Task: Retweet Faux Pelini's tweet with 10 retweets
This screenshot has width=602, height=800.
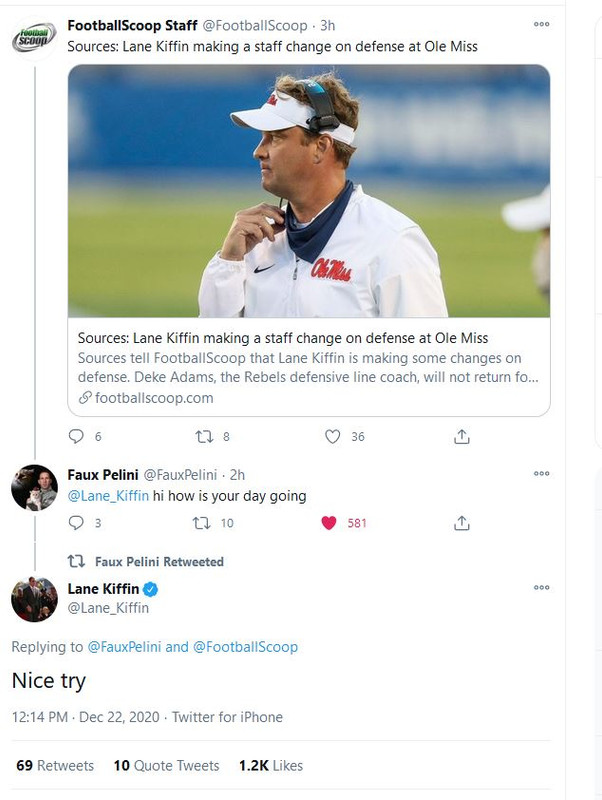Action: 202,523
